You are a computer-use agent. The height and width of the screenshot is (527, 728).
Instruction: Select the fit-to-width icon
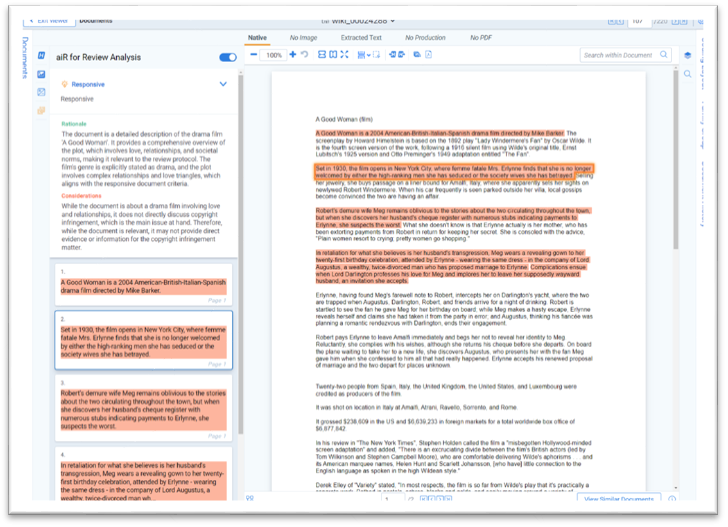pos(322,55)
